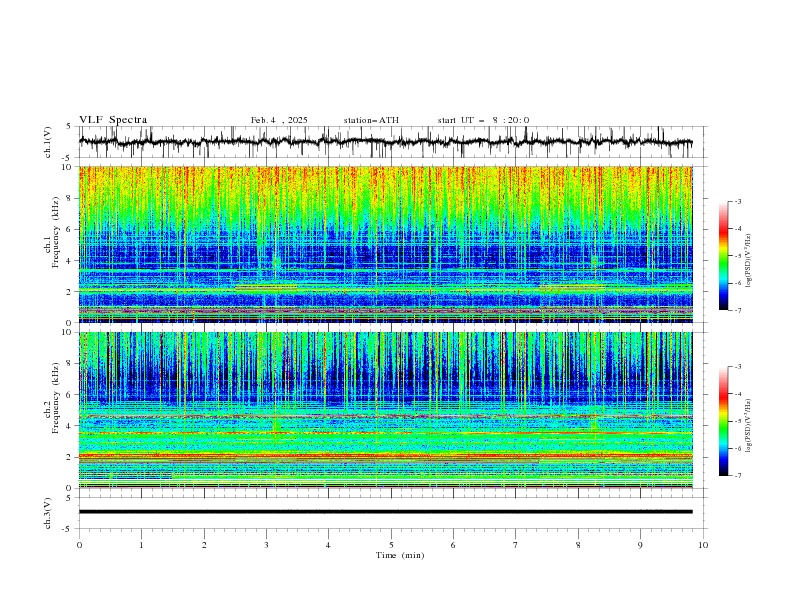Click the "5" tick on ch.1(V) axis
The image size is (792, 612).
pos(69,127)
